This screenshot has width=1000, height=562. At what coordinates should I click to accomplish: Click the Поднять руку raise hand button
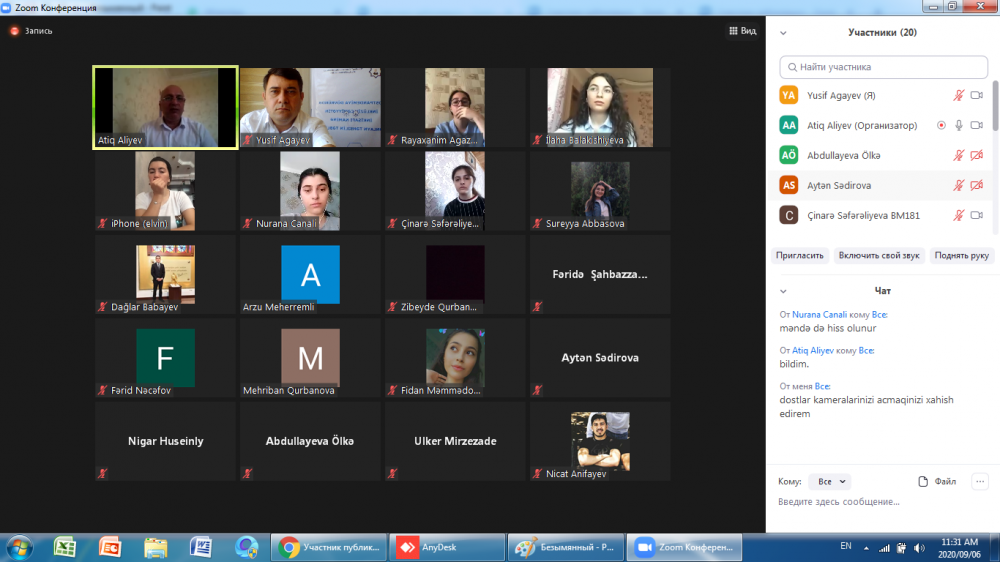[961, 256]
